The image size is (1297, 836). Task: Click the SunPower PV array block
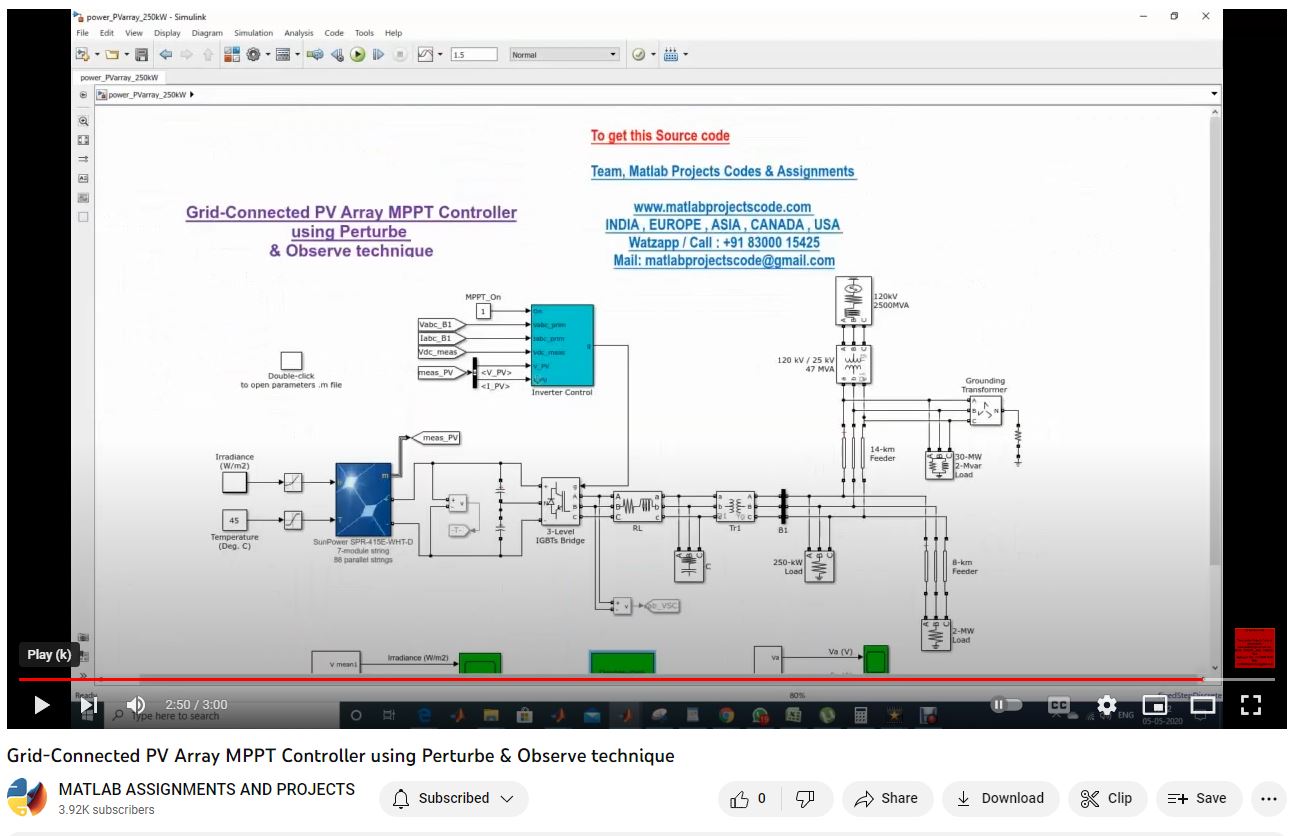click(363, 499)
